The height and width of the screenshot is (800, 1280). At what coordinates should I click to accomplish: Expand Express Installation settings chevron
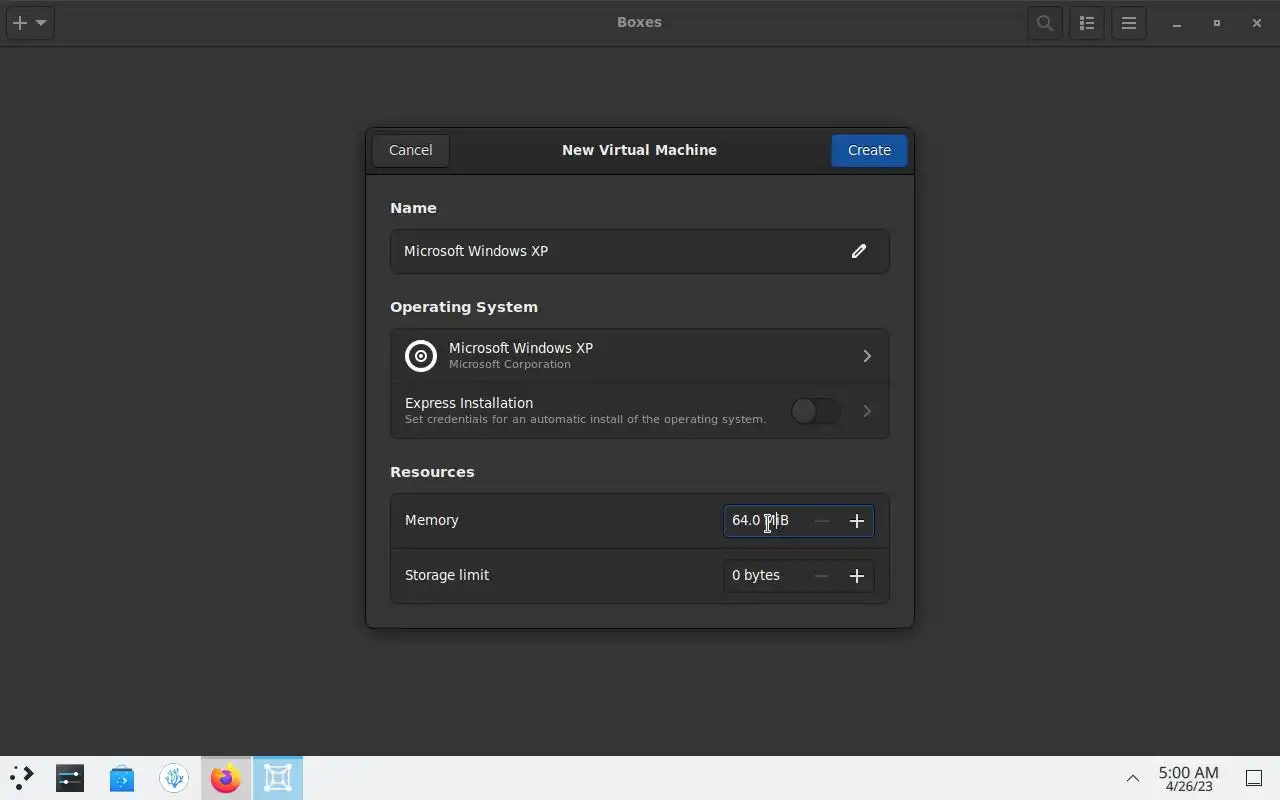pos(867,411)
